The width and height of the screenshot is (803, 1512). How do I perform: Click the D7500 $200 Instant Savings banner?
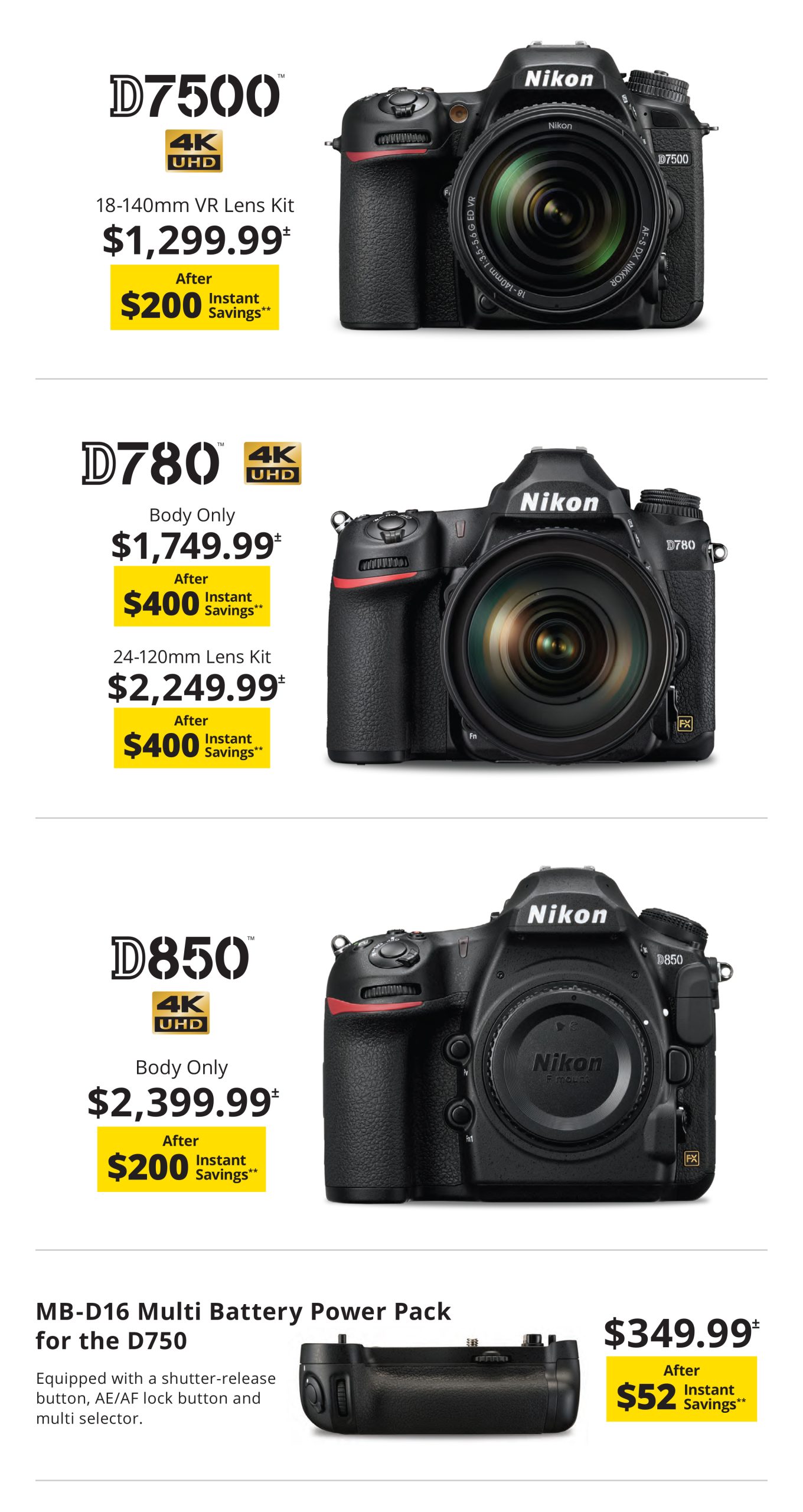click(x=194, y=297)
